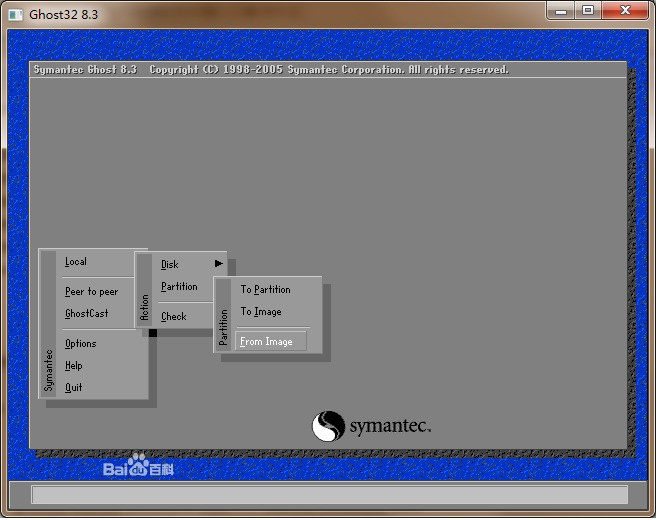Click the bottom status bar field

click(x=329, y=495)
